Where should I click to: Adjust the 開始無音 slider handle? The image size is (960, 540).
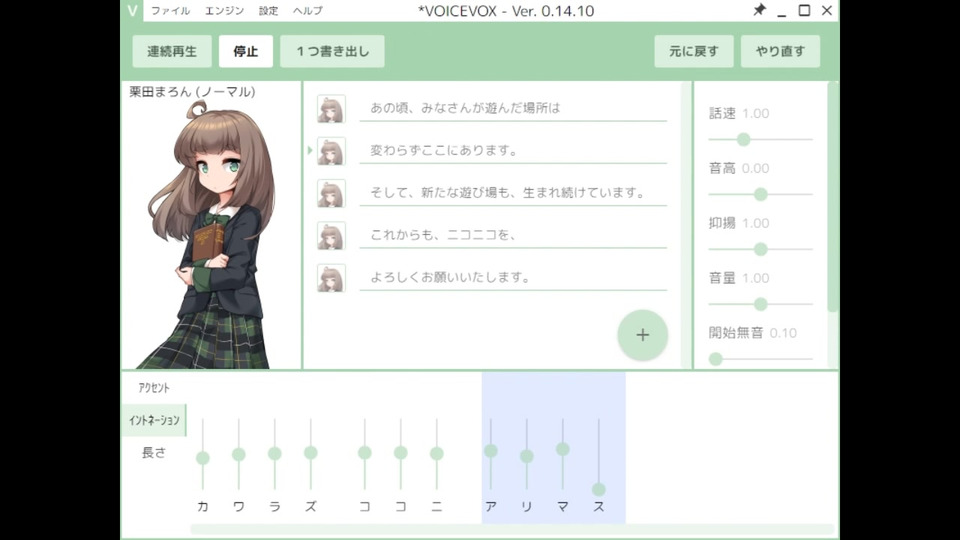pos(716,359)
